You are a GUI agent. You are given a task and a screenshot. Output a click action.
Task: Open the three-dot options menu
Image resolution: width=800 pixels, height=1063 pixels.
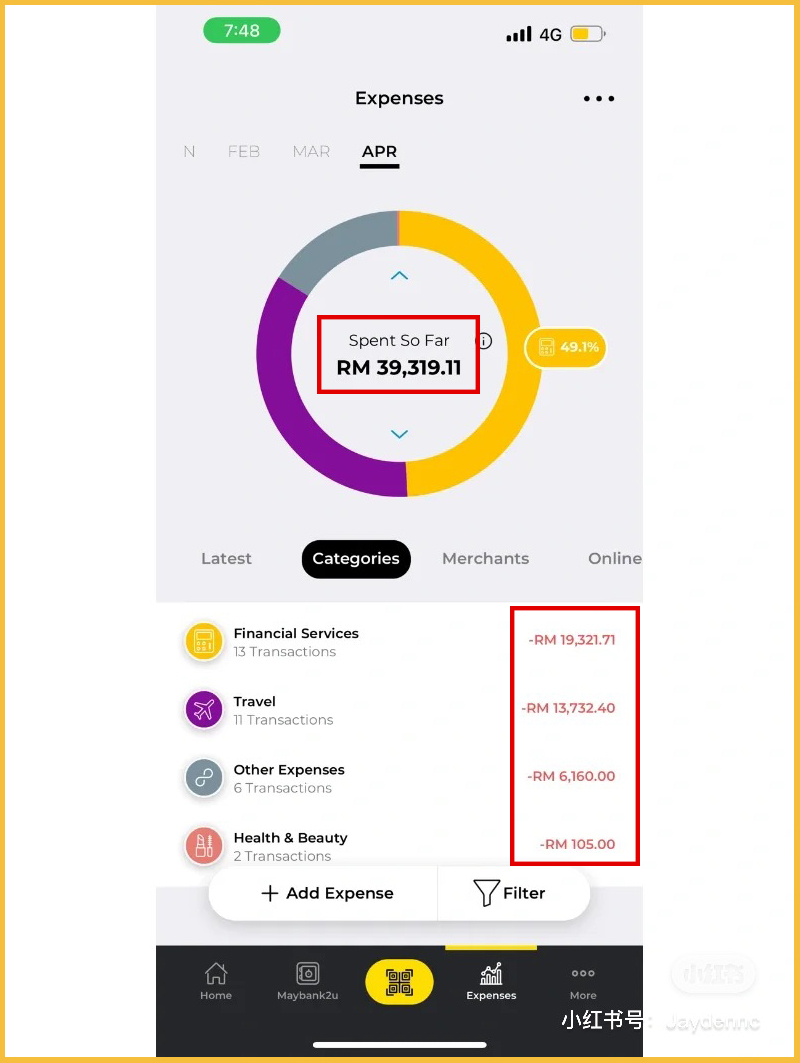click(x=598, y=98)
